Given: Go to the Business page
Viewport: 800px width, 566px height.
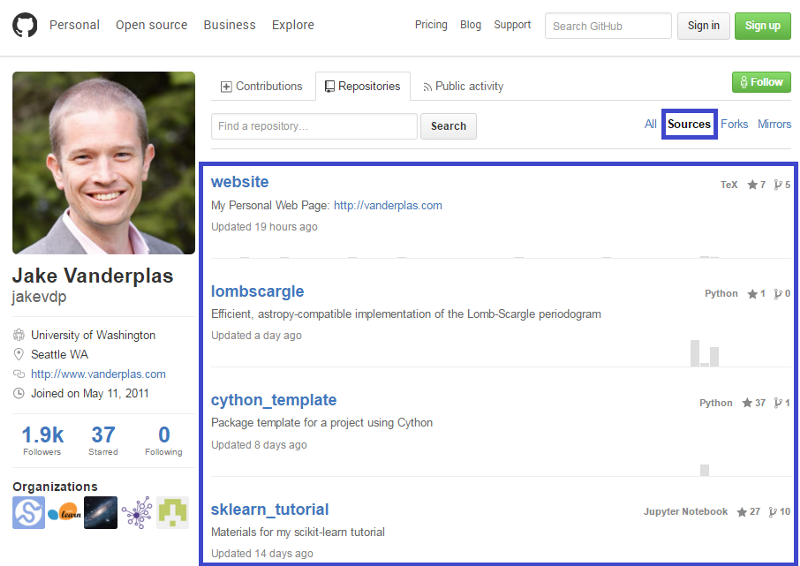Looking at the screenshot, I should pos(230,25).
